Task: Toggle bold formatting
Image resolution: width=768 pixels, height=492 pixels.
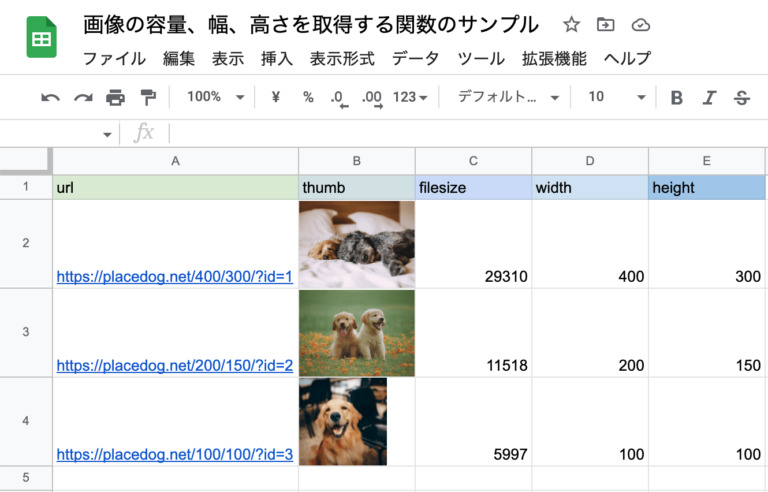Action: 676,98
